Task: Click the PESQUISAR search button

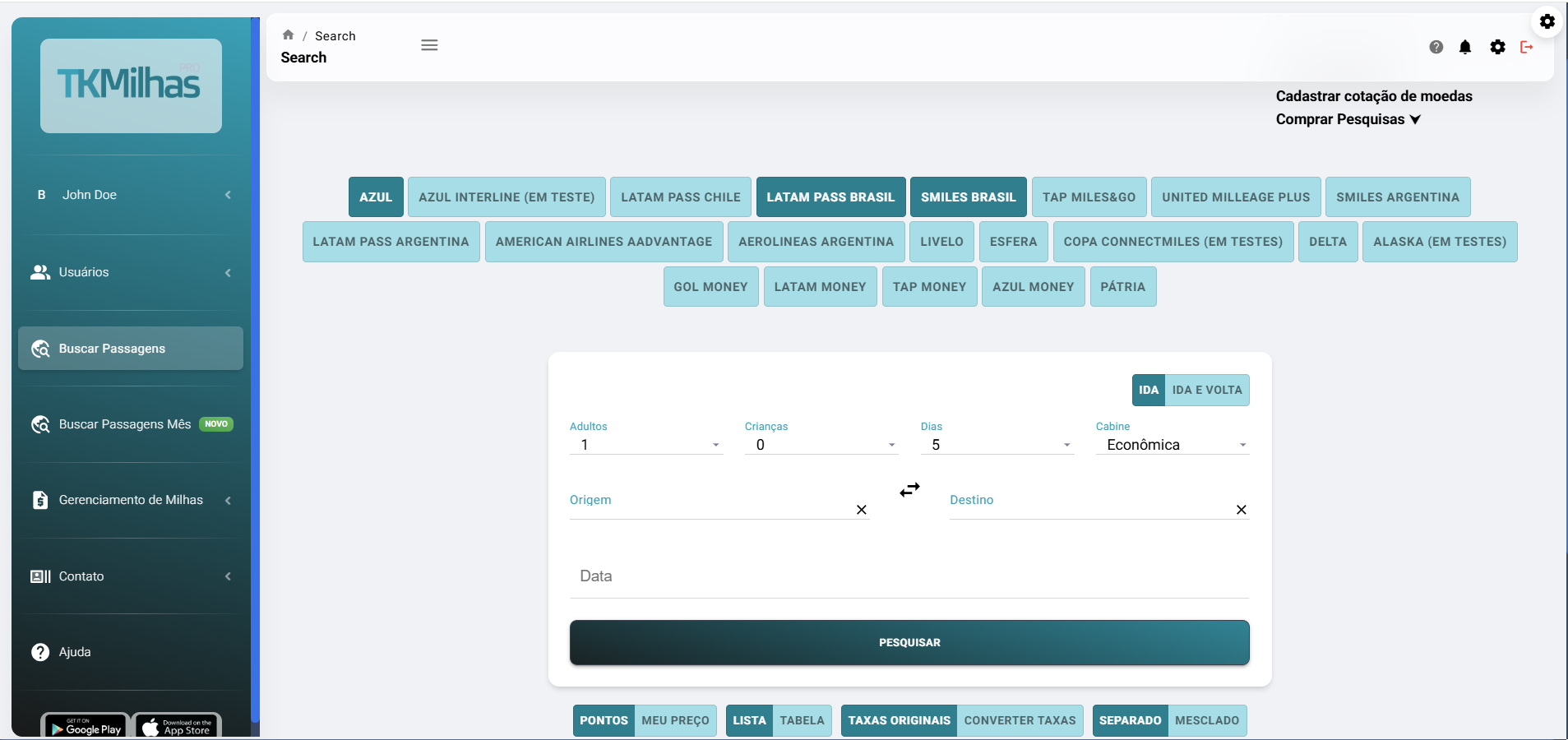Action: 909,642
